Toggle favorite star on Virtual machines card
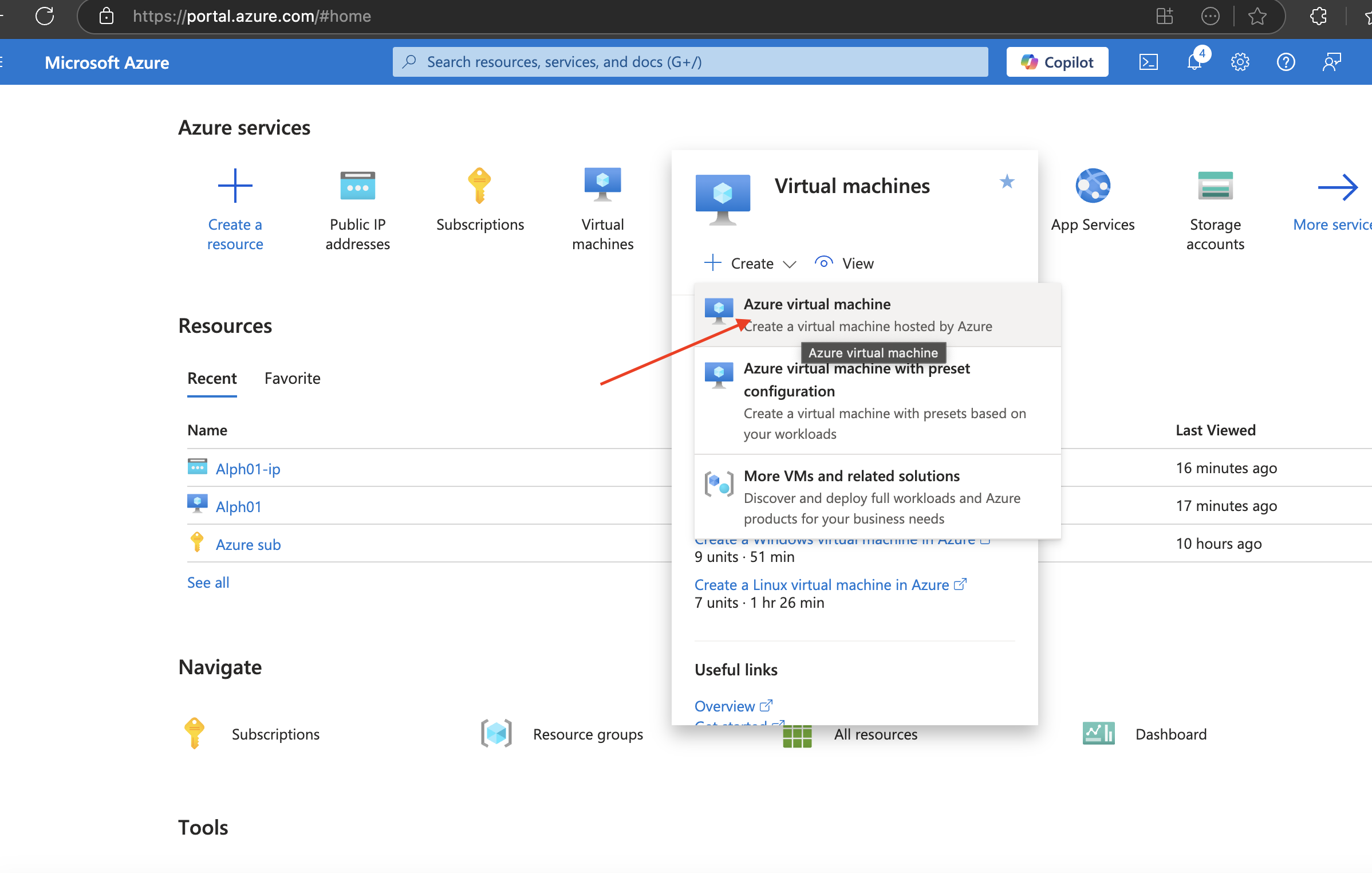 tap(1007, 182)
